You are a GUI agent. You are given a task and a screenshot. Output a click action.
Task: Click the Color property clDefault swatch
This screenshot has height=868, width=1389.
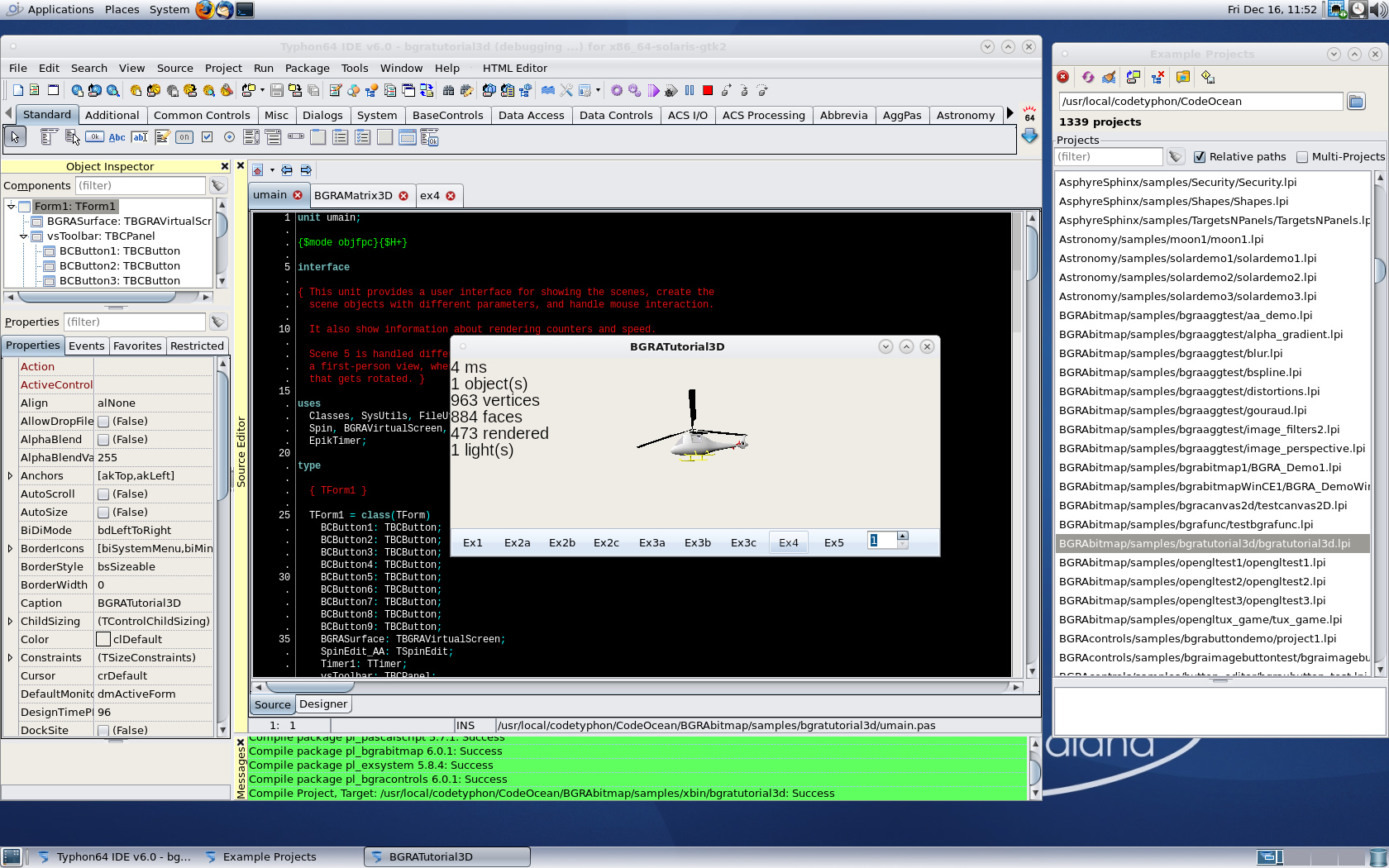click(103, 640)
